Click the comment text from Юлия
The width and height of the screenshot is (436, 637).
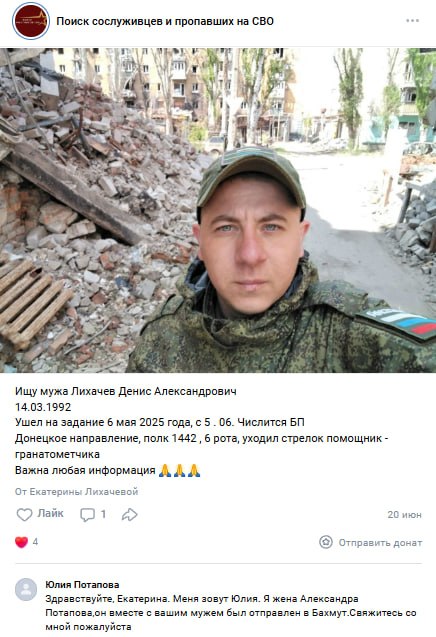tap(231, 613)
